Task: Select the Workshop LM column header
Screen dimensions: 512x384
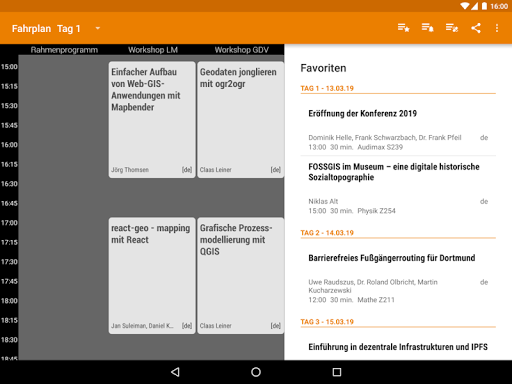Action: pyautogui.click(x=153, y=50)
